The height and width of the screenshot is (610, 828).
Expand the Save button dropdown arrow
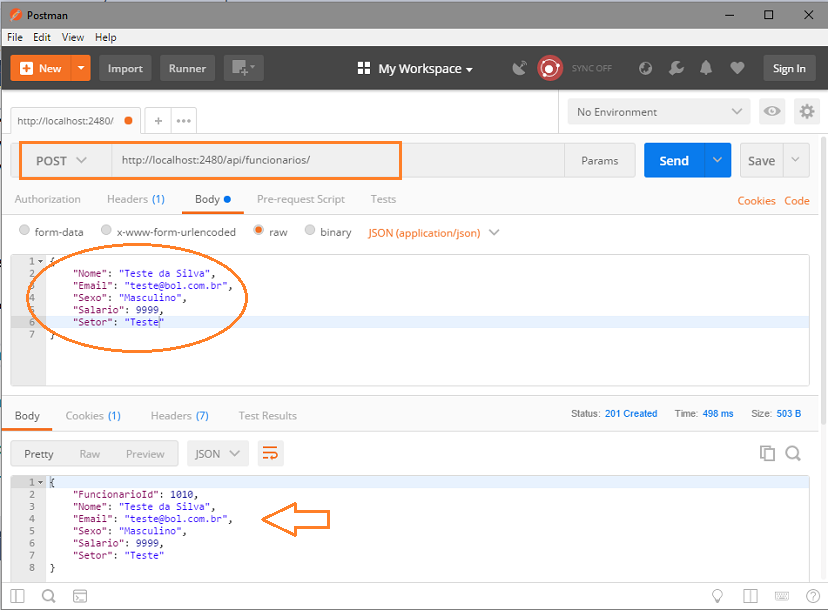click(795, 160)
